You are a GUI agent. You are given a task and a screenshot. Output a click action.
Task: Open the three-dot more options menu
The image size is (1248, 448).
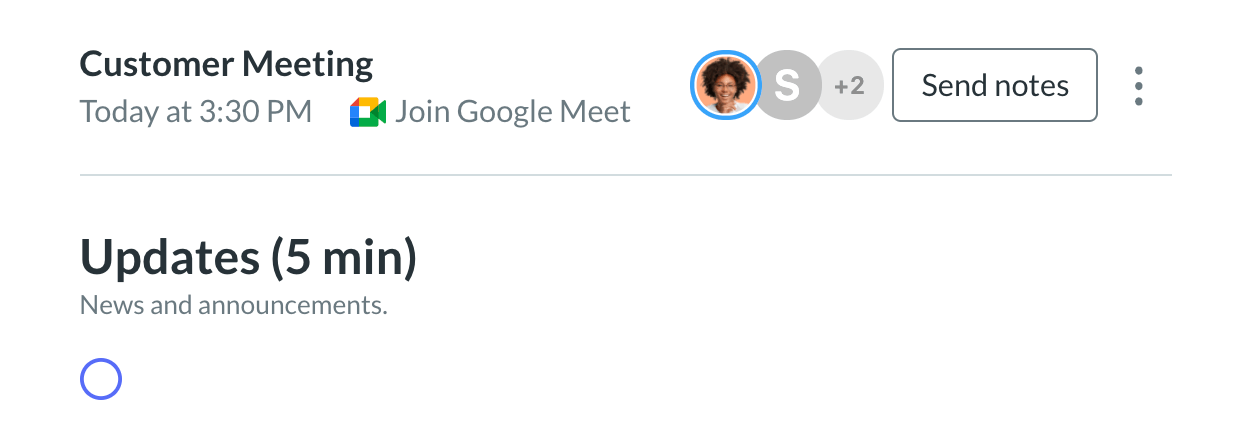1138,86
